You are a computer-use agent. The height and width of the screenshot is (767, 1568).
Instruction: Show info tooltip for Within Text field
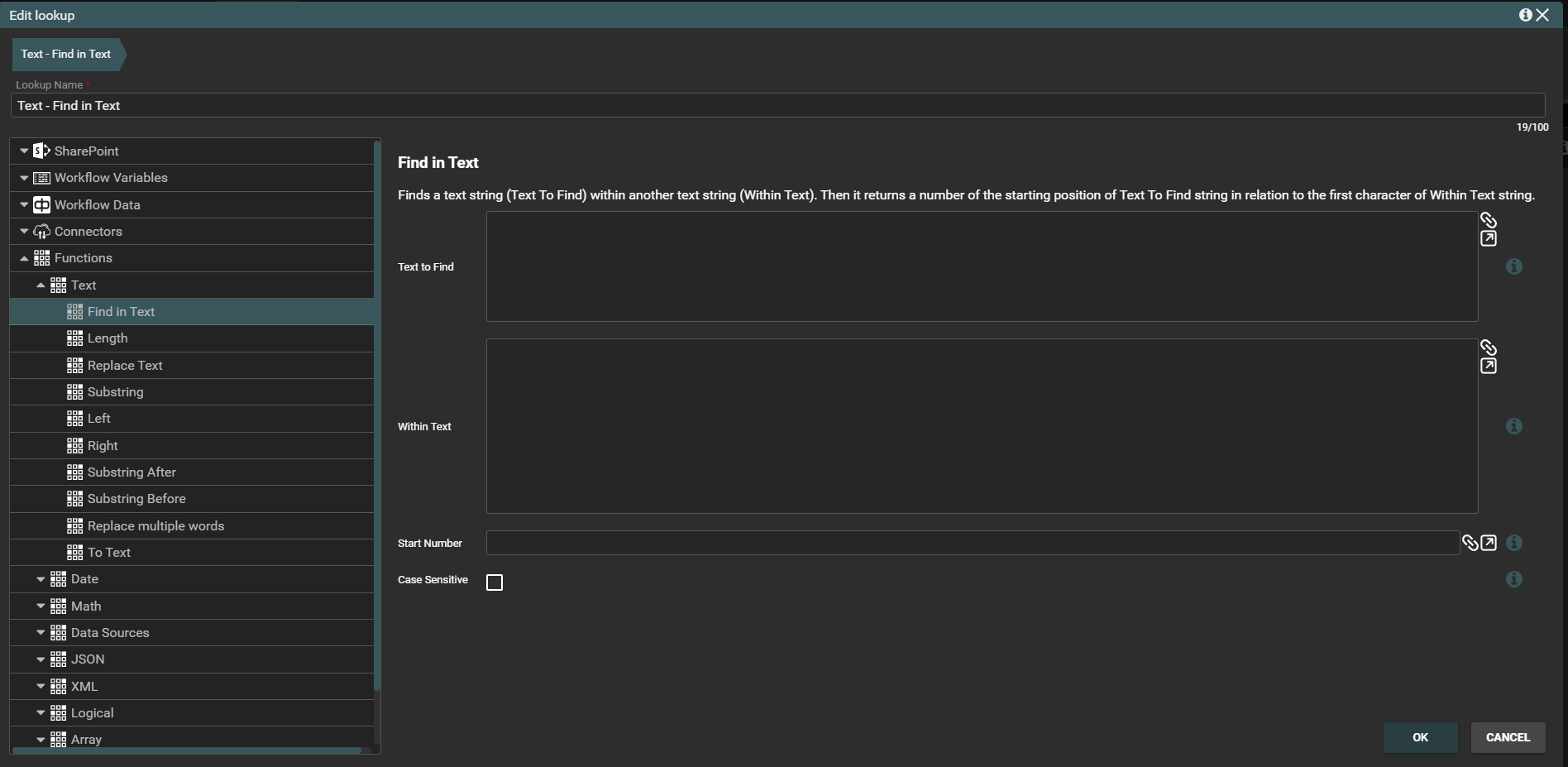pos(1513,426)
